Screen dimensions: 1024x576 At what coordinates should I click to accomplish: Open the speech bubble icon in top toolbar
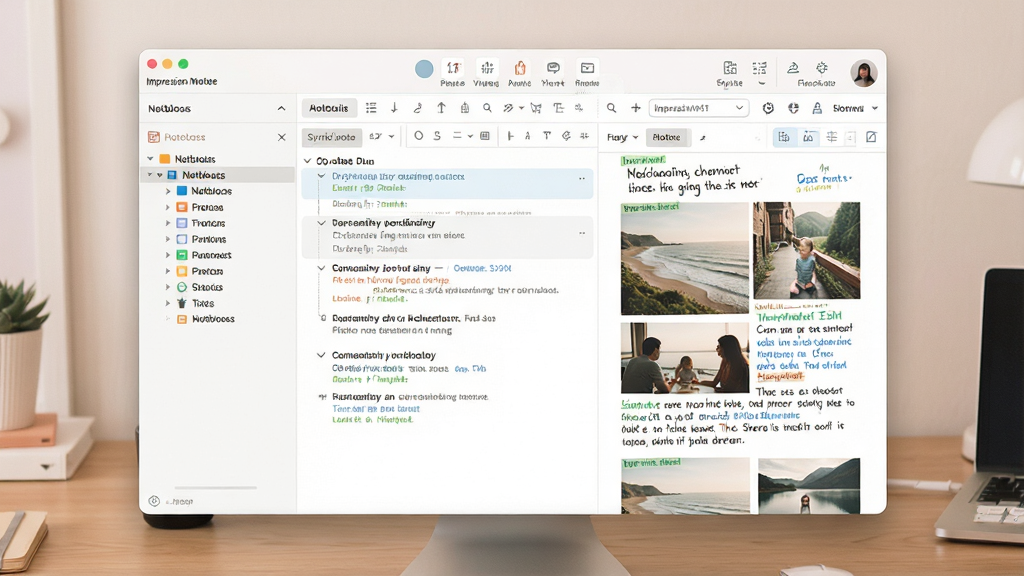553,68
